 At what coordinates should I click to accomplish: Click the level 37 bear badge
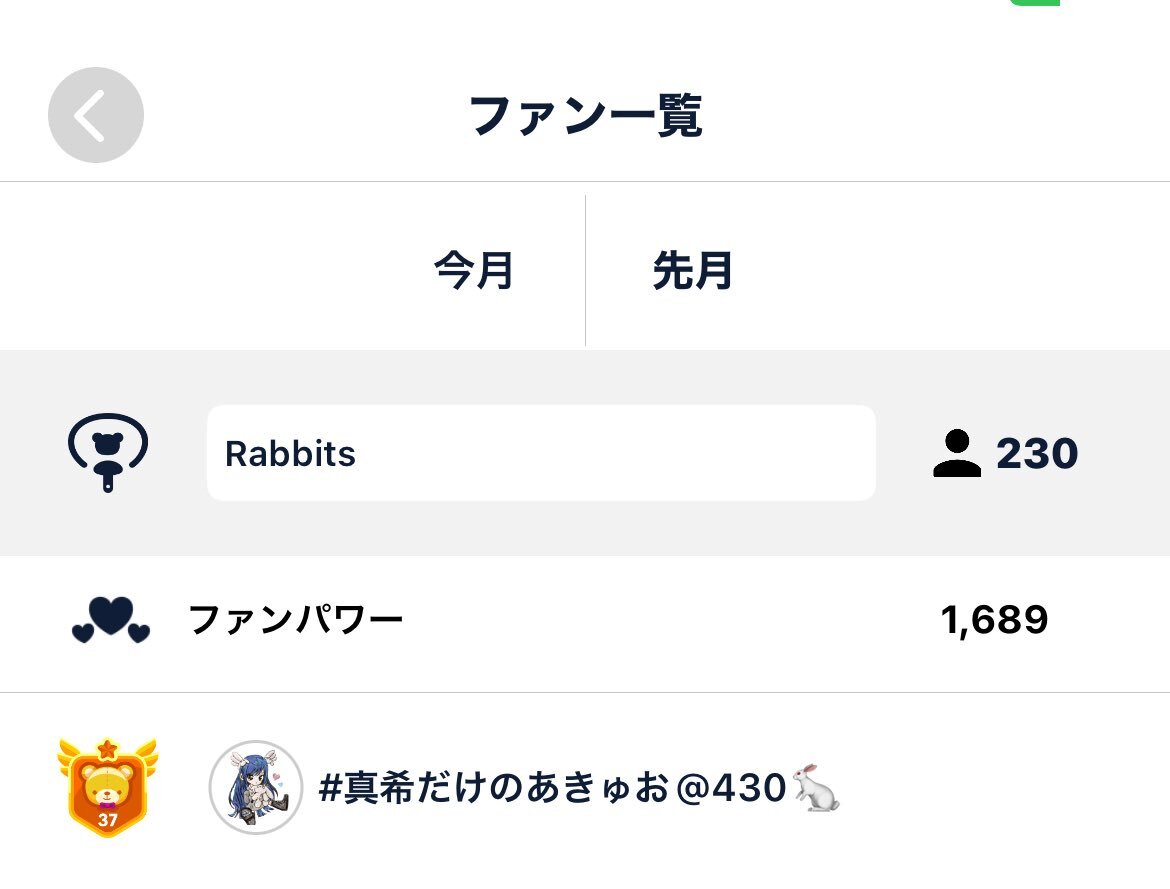coord(107,787)
